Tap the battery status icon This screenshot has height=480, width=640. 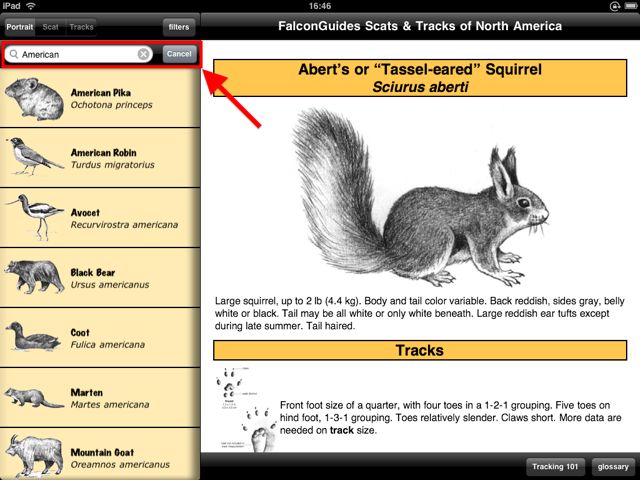click(630, 6)
